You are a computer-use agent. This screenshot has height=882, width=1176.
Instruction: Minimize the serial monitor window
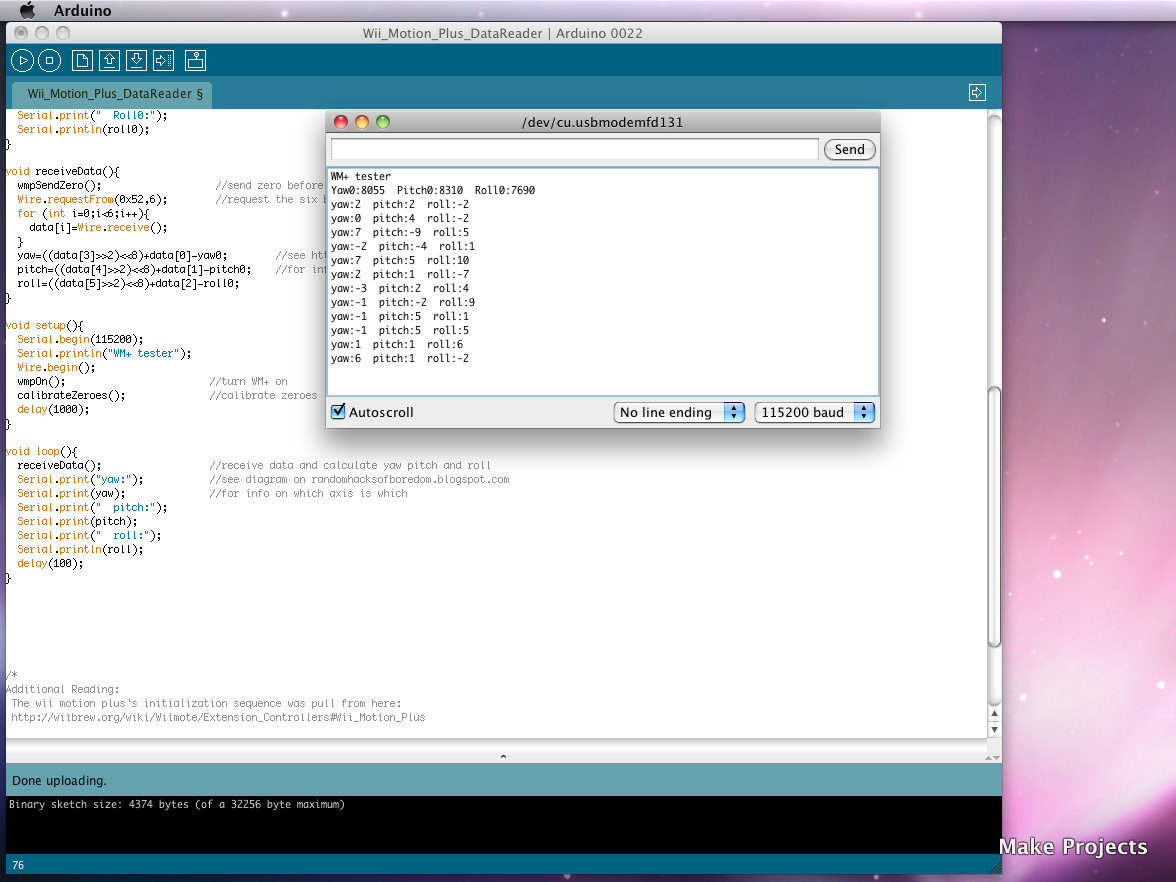[362, 122]
